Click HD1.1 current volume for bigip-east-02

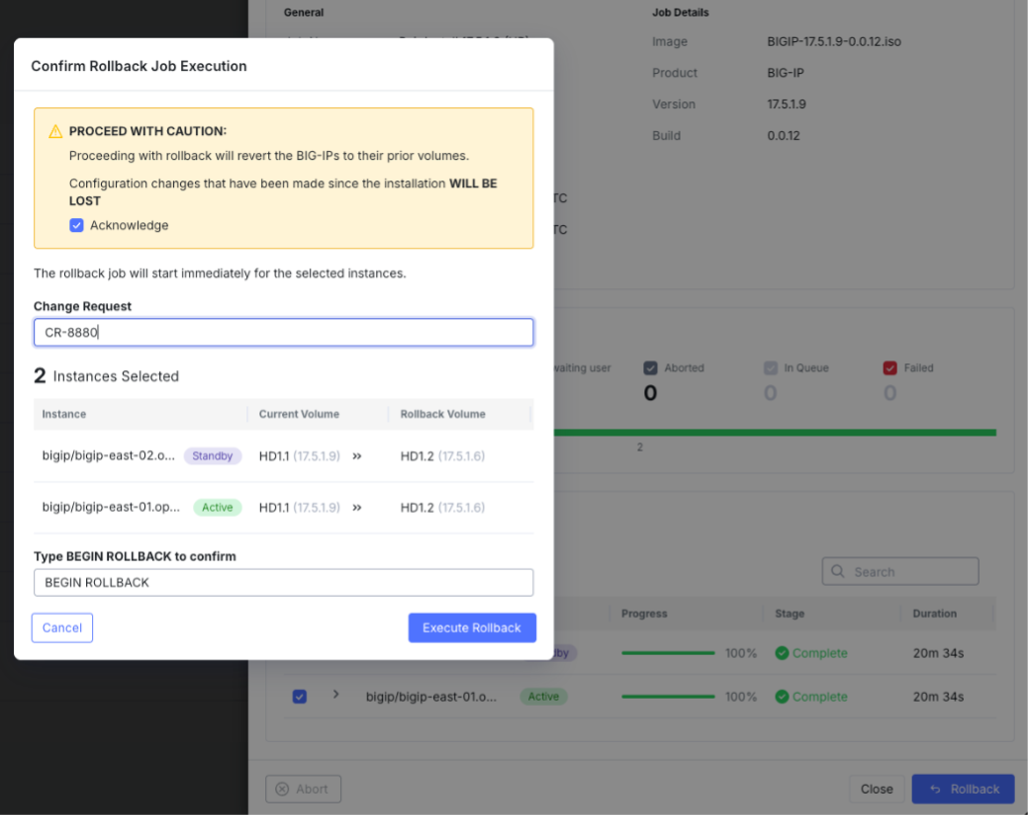[300, 457]
